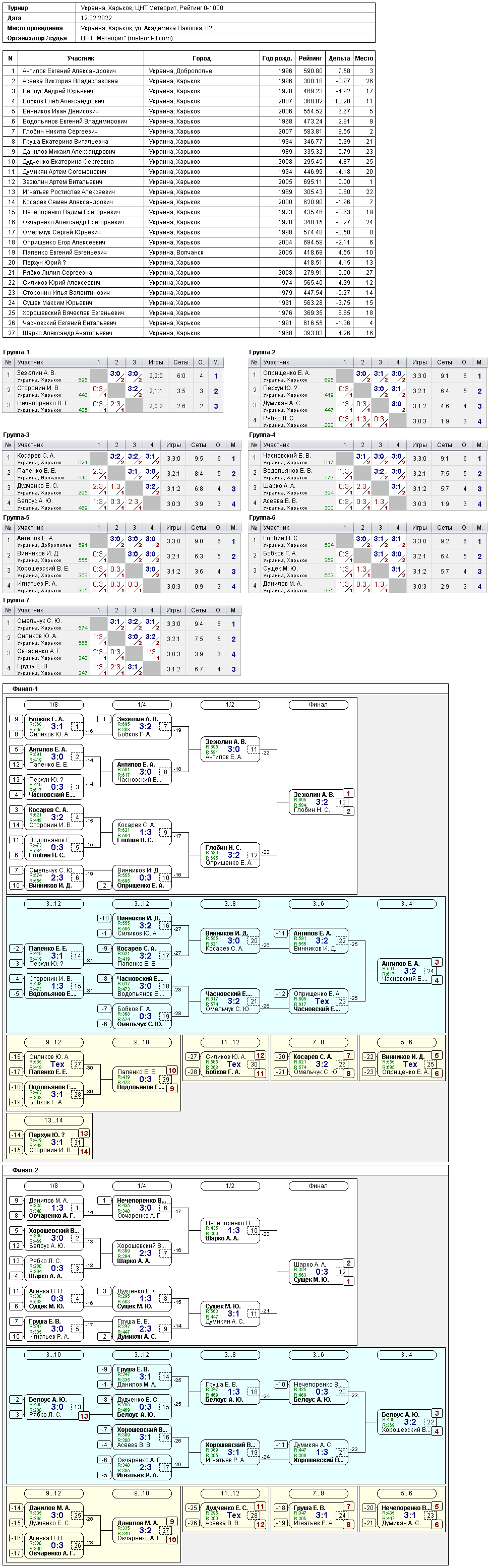Image resolution: width=492 pixels, height=1568 pixels.
Task: Select participant 'Игнатьев Ростислав Алексеевич'
Action: pos(68,192)
